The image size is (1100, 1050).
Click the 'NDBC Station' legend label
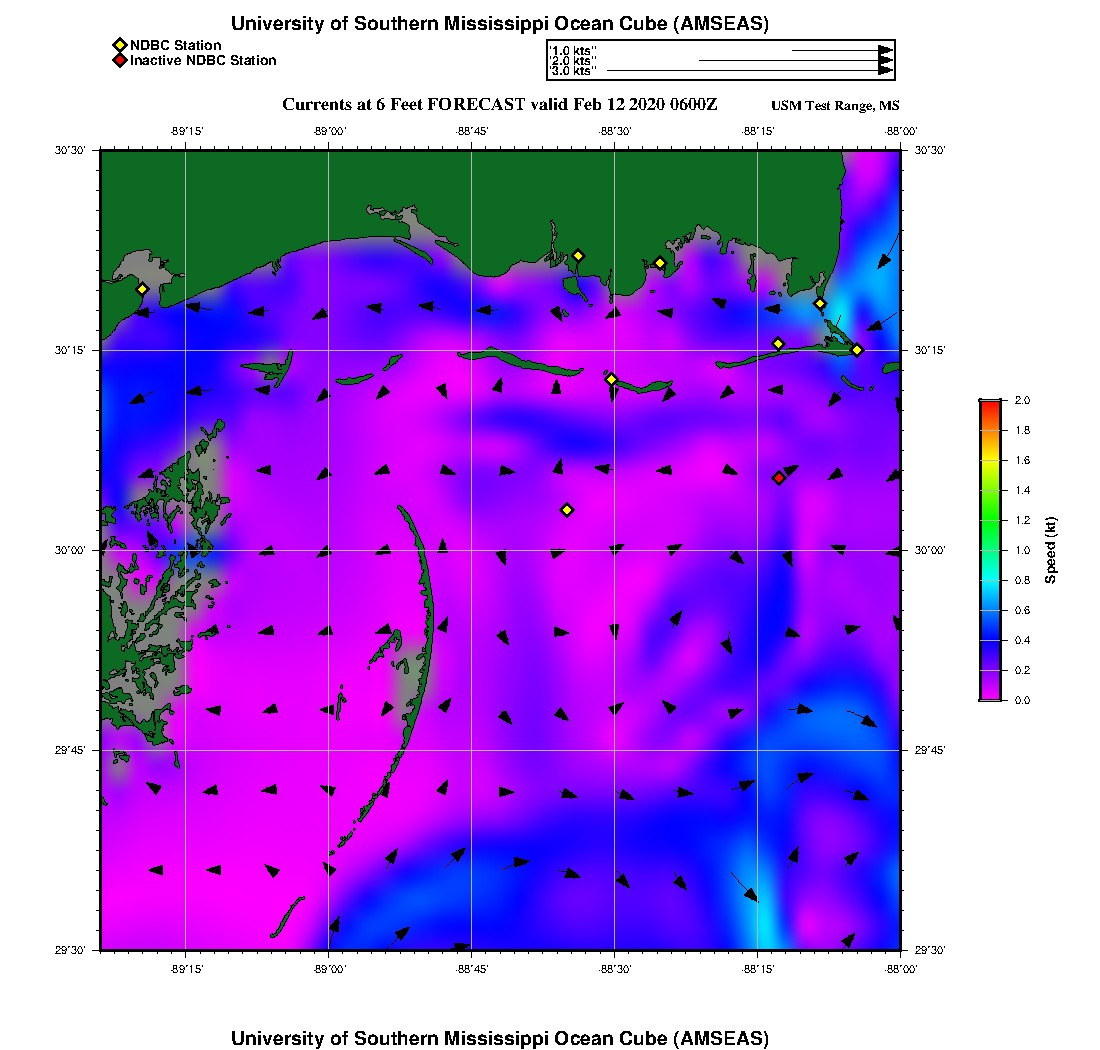click(175, 45)
